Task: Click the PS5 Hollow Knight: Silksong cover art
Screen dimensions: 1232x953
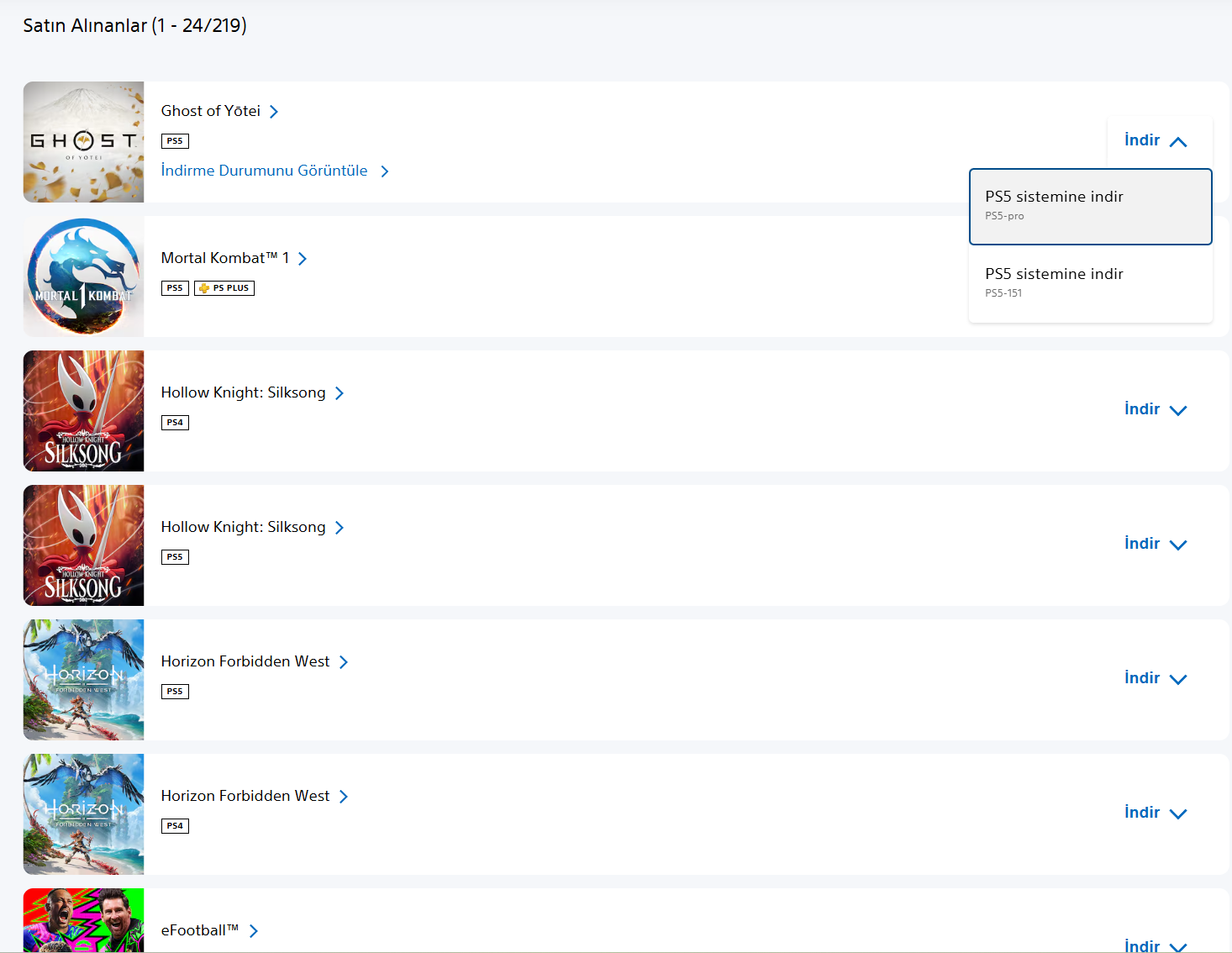Action: tap(83, 545)
